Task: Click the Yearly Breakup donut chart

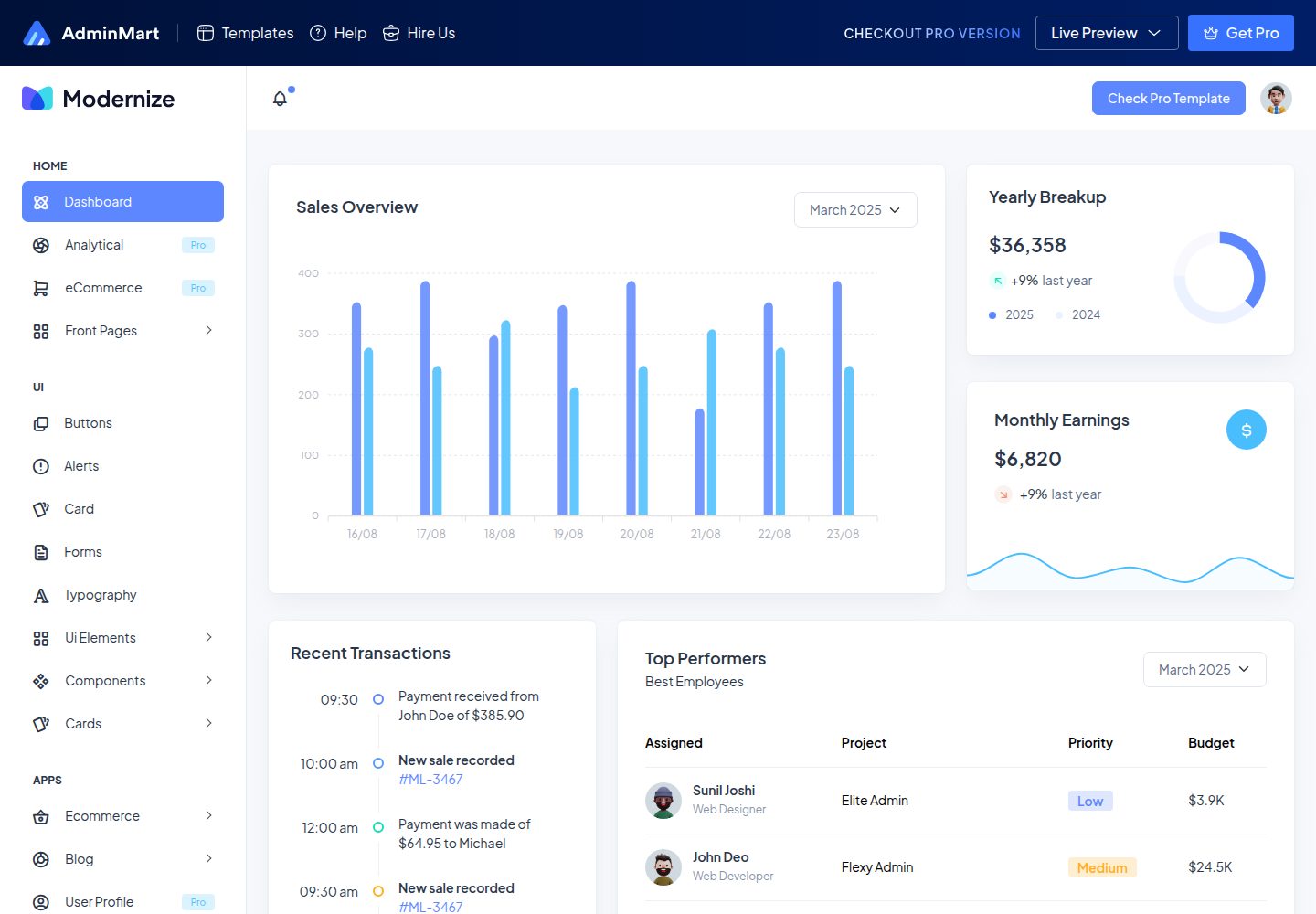Action: click(x=1219, y=277)
